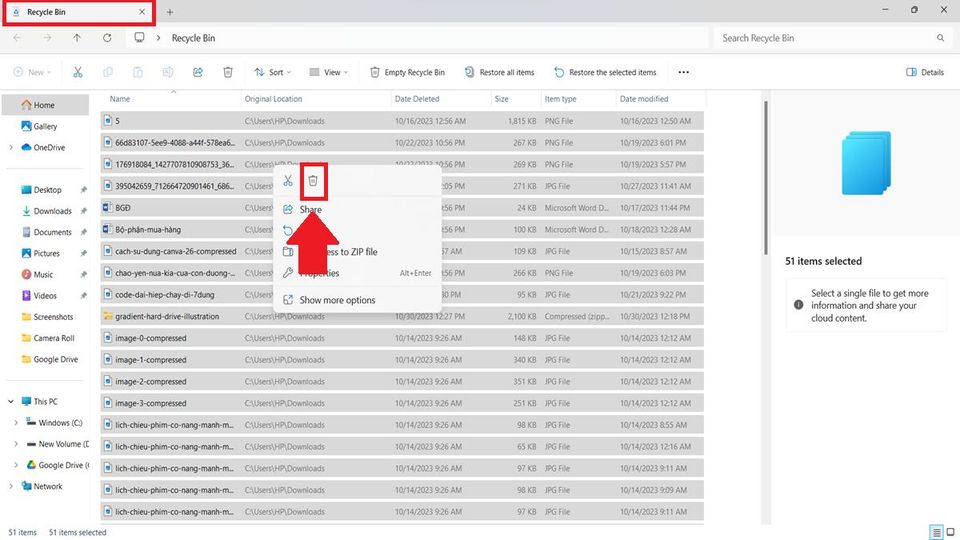Viewport: 960px width, 540px height.
Task: Select Show more options in context menu
Action: coord(337,300)
